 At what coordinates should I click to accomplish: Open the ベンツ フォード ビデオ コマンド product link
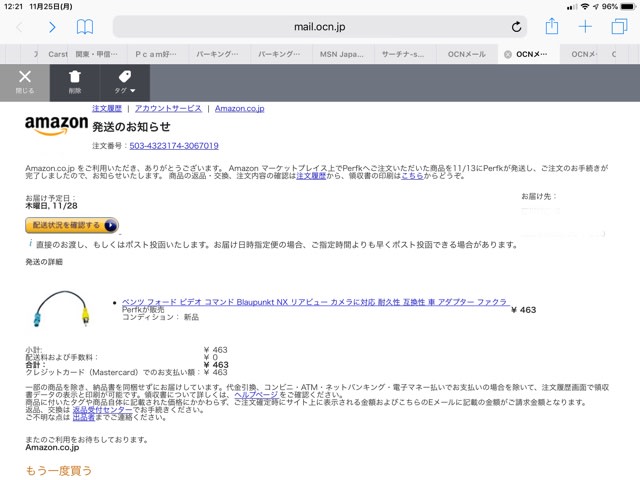pyautogui.click(x=314, y=302)
